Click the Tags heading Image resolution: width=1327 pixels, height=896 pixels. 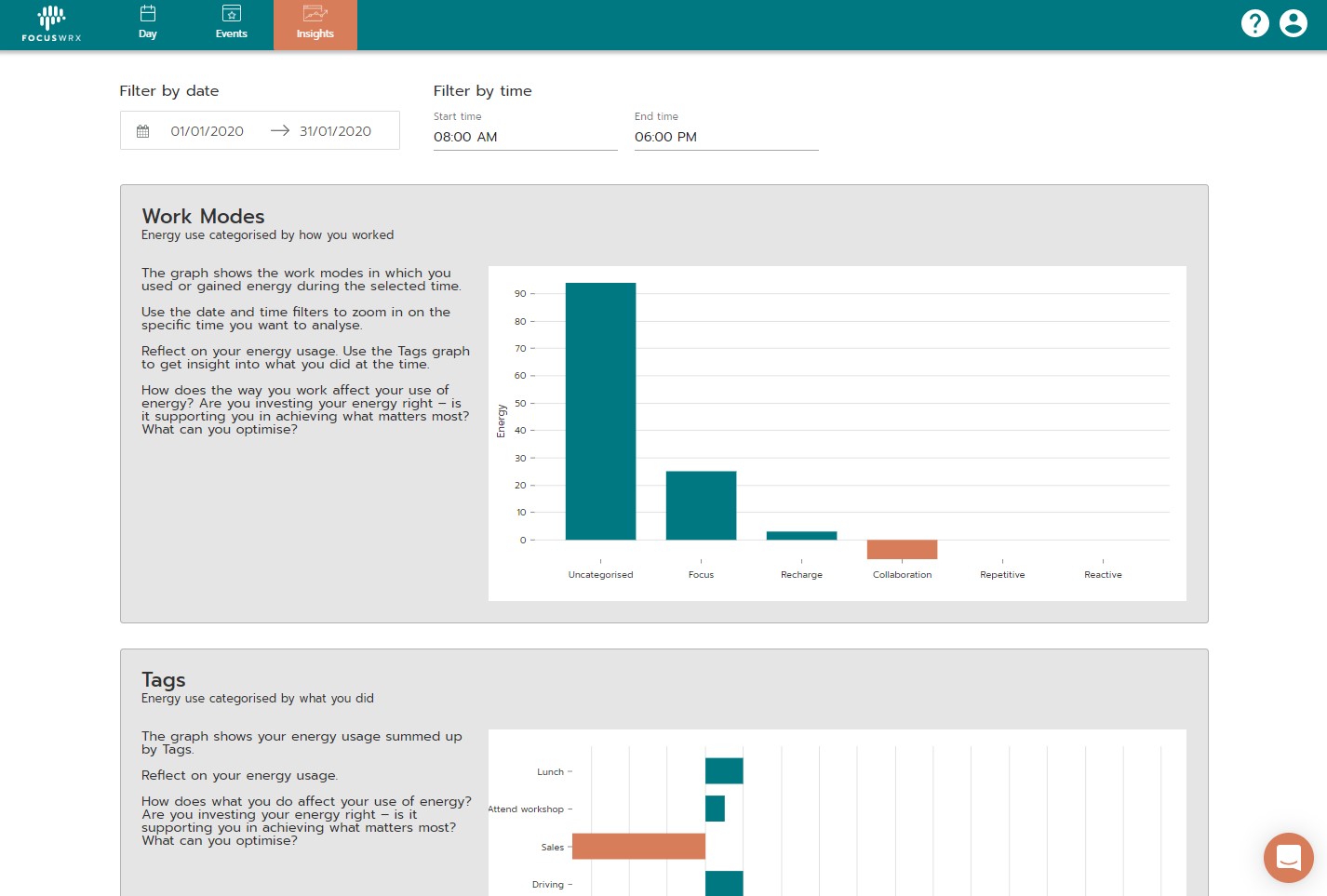(164, 680)
